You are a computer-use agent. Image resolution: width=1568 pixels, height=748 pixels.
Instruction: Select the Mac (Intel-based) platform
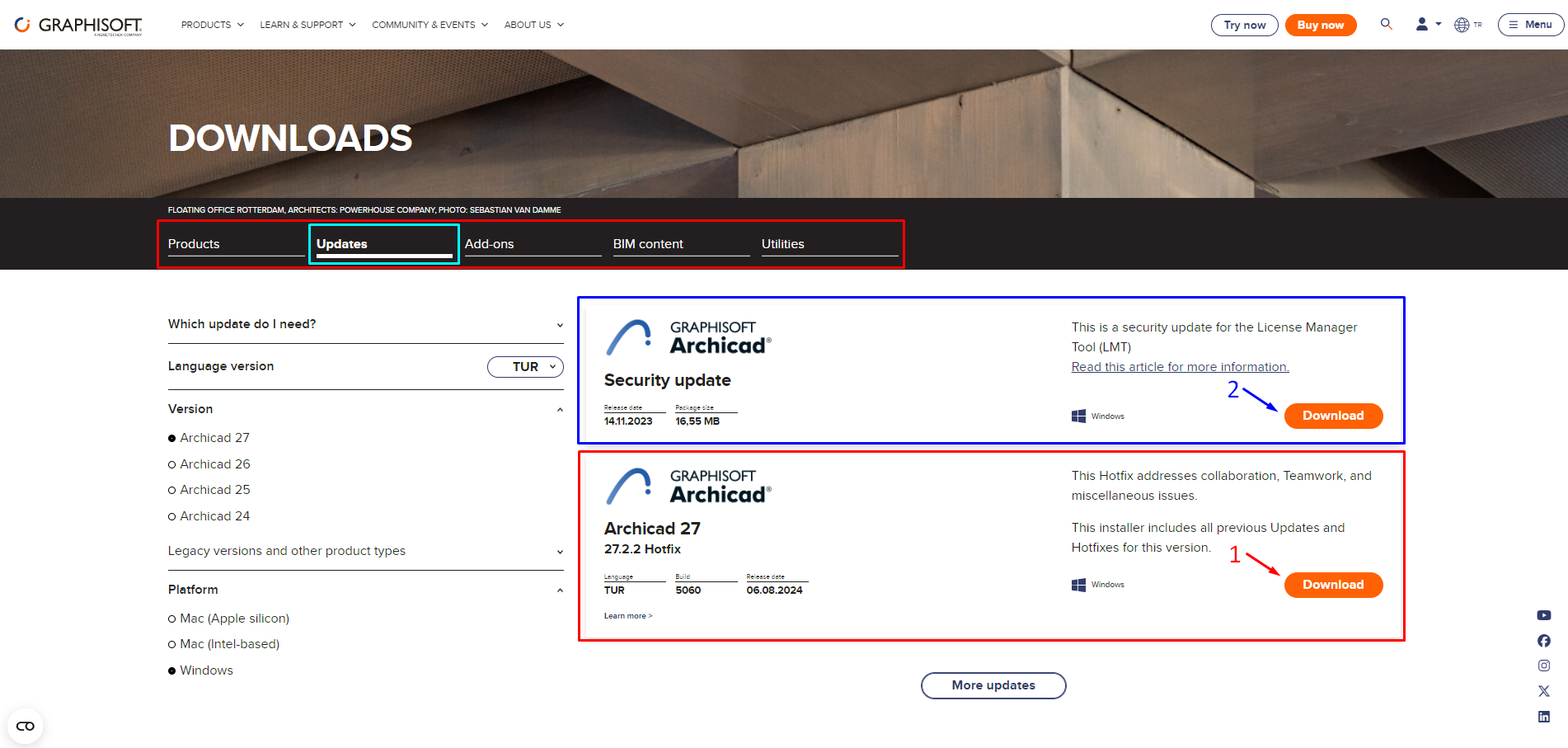(x=223, y=644)
